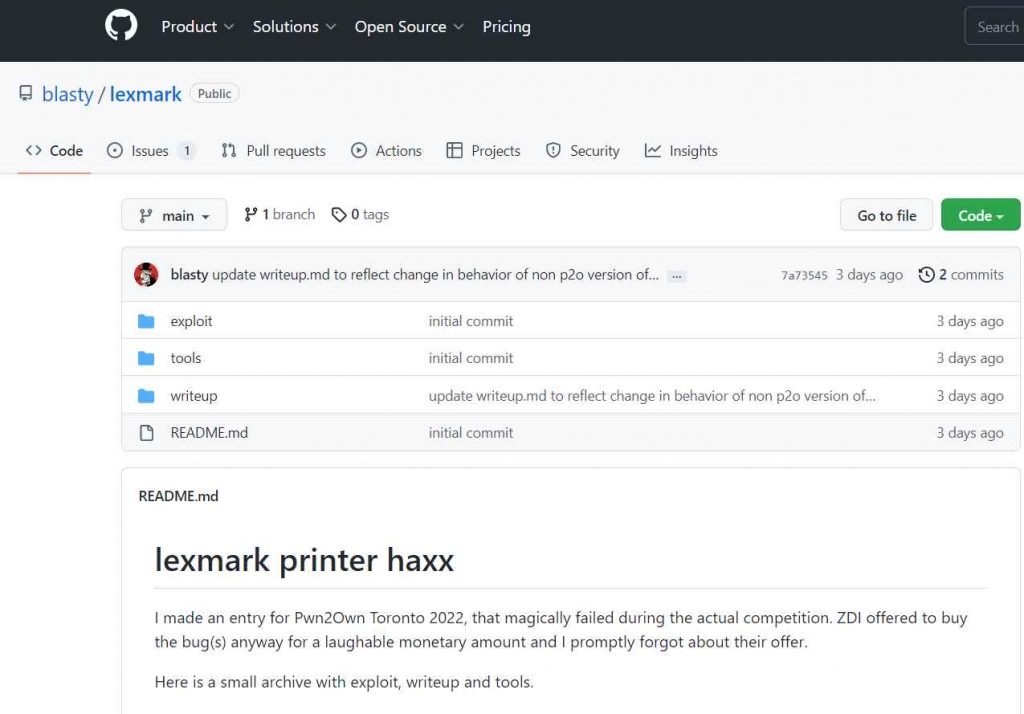
Task: Switch to the Issues tab
Action: tap(151, 151)
